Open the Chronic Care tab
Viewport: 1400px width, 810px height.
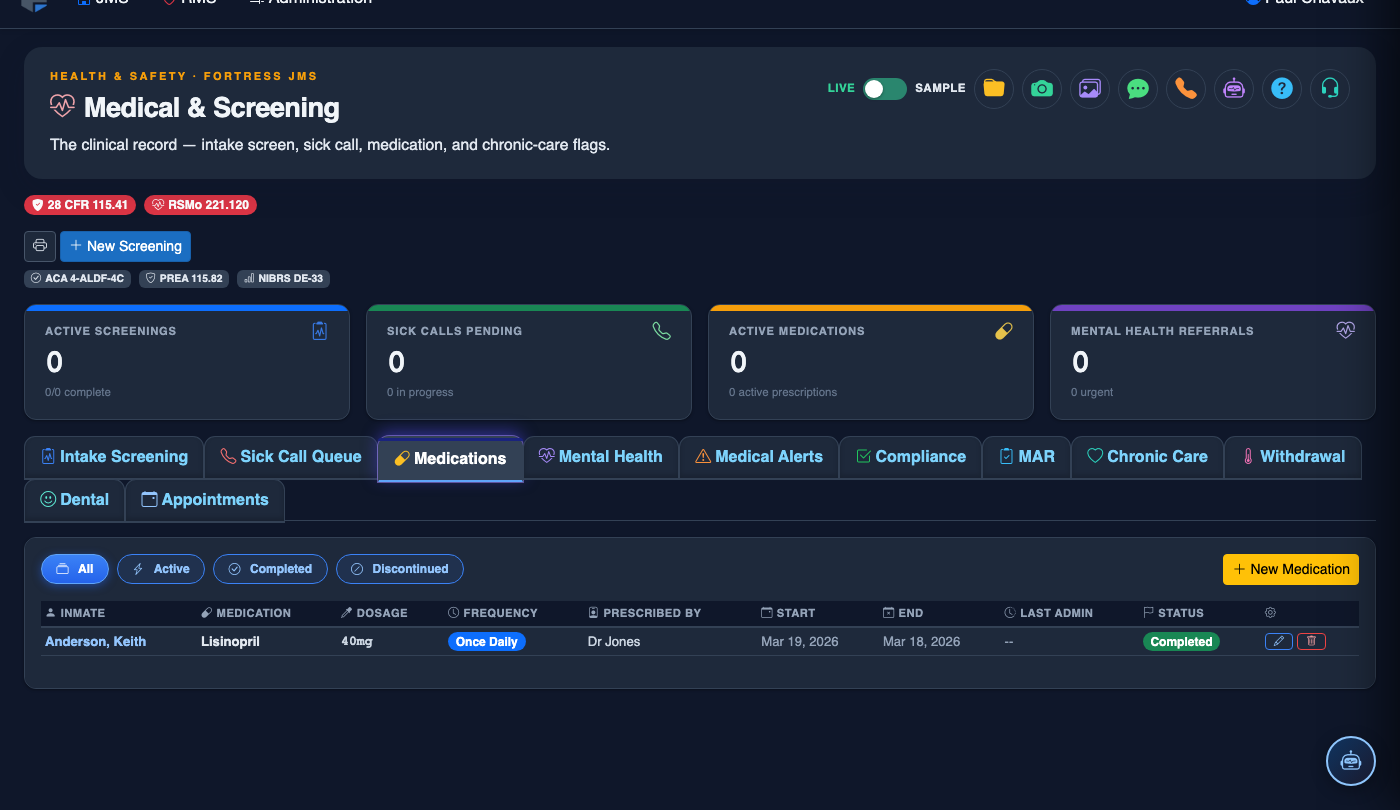click(x=1147, y=457)
